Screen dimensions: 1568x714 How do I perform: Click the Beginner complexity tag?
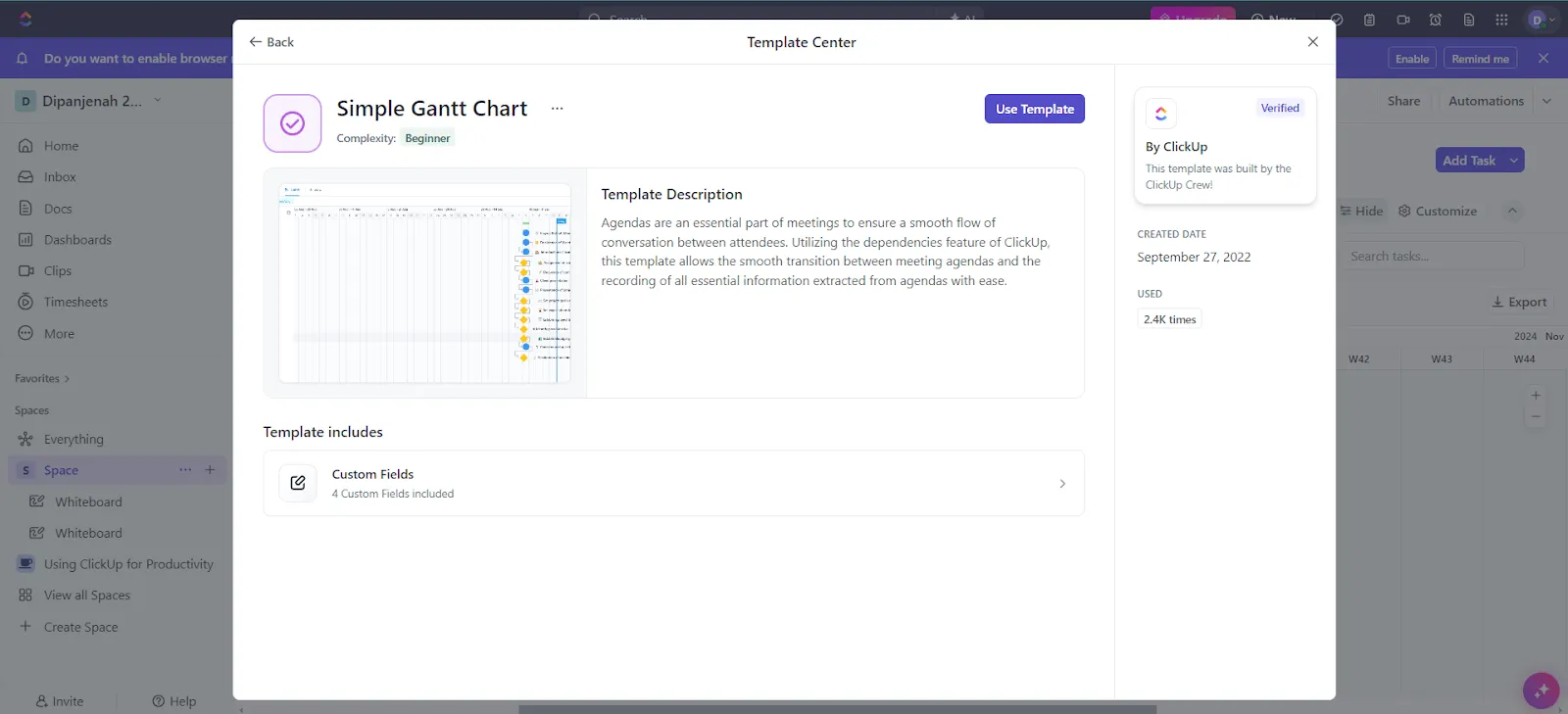click(427, 138)
